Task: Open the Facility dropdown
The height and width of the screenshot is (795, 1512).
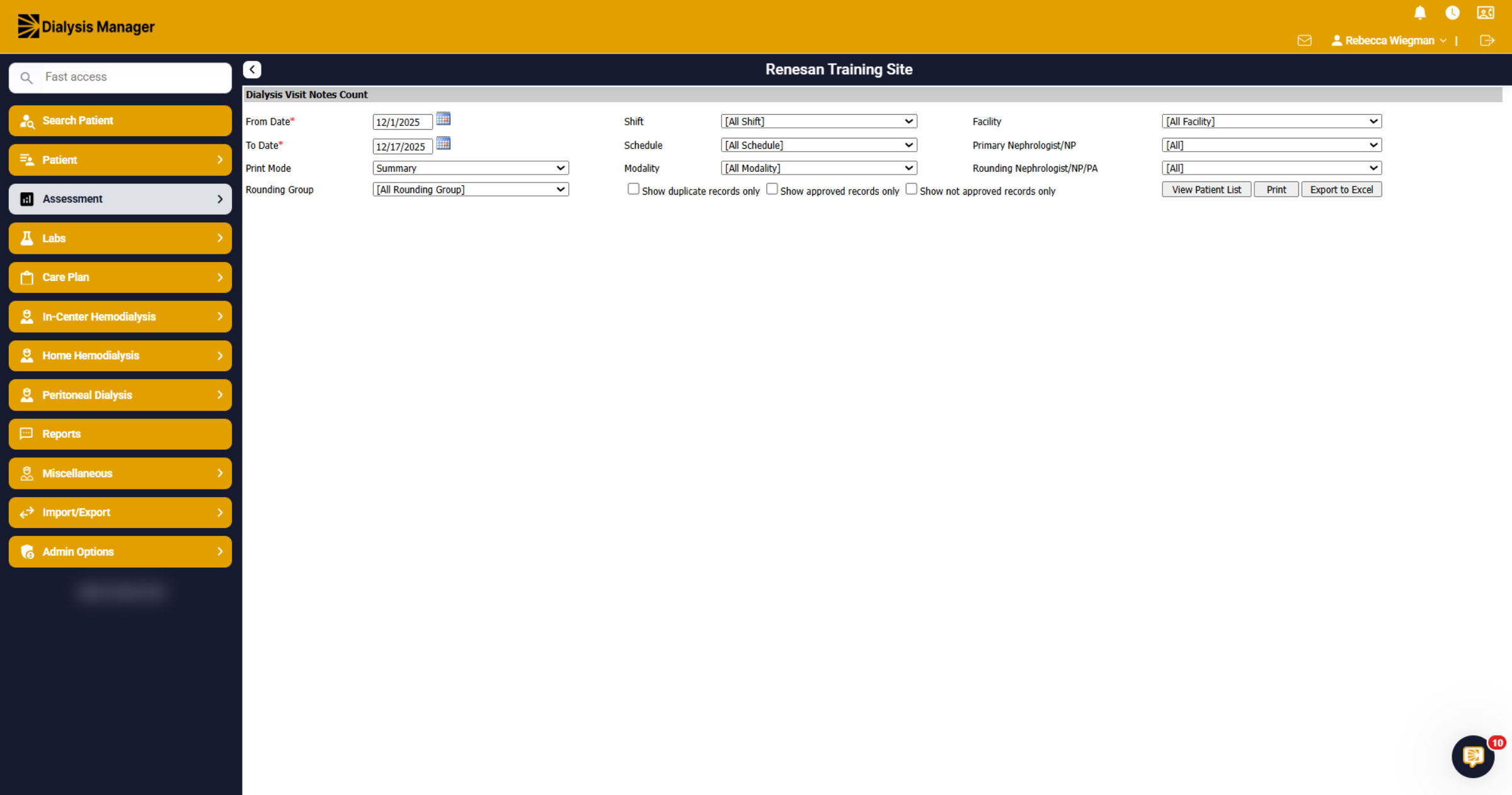Action: 1272,121
